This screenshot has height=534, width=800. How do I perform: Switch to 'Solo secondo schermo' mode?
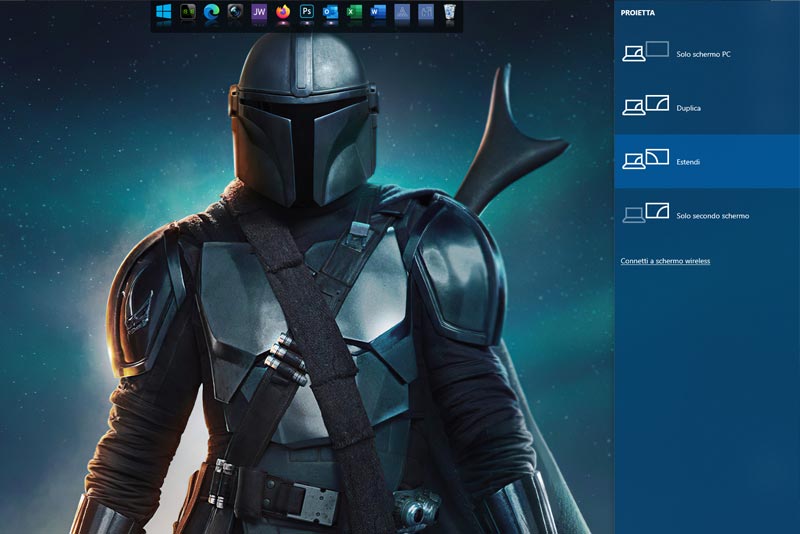pyautogui.click(x=707, y=215)
